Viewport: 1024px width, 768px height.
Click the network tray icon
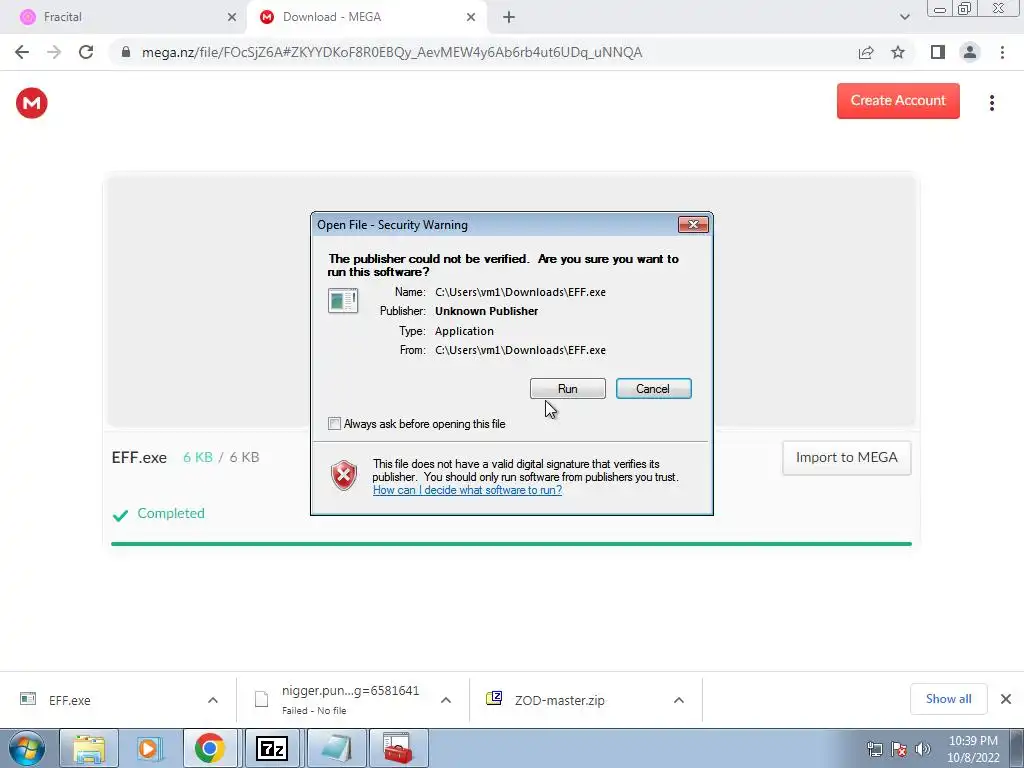coord(874,750)
